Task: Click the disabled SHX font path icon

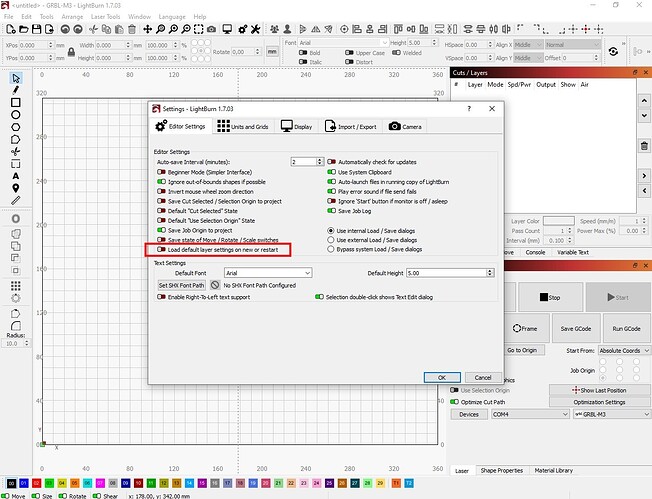Action: point(215,285)
